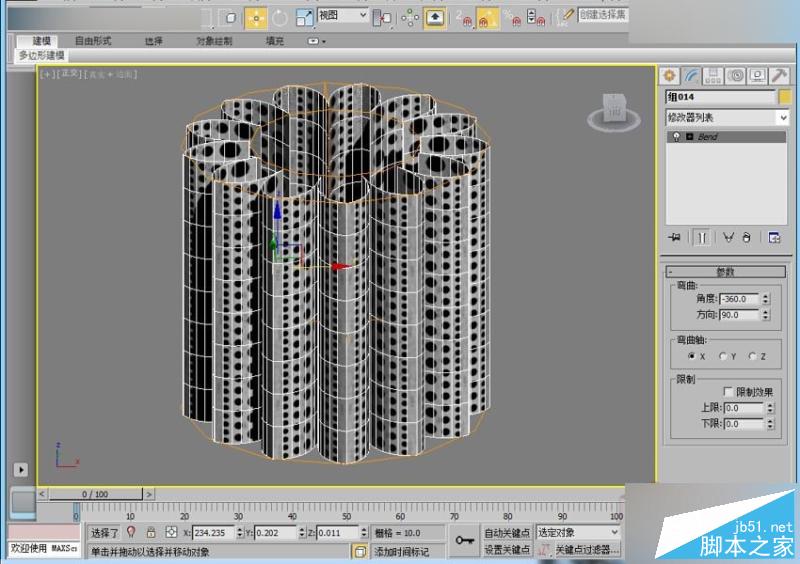Screen dimensions: 800x564
Task: Enable the 限制效果 checkbox
Action: click(x=727, y=392)
